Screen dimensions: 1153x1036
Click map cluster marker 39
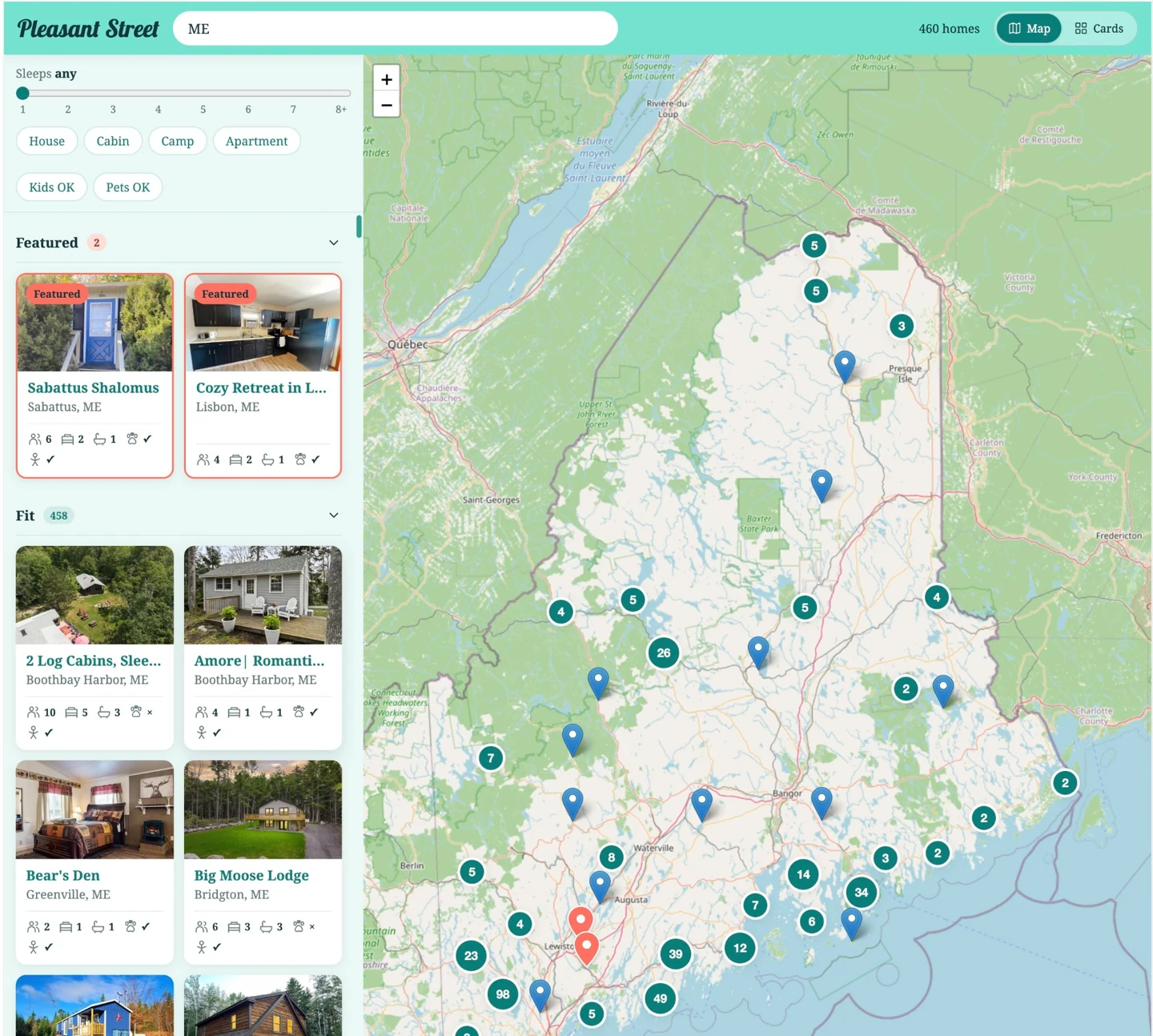(x=676, y=954)
